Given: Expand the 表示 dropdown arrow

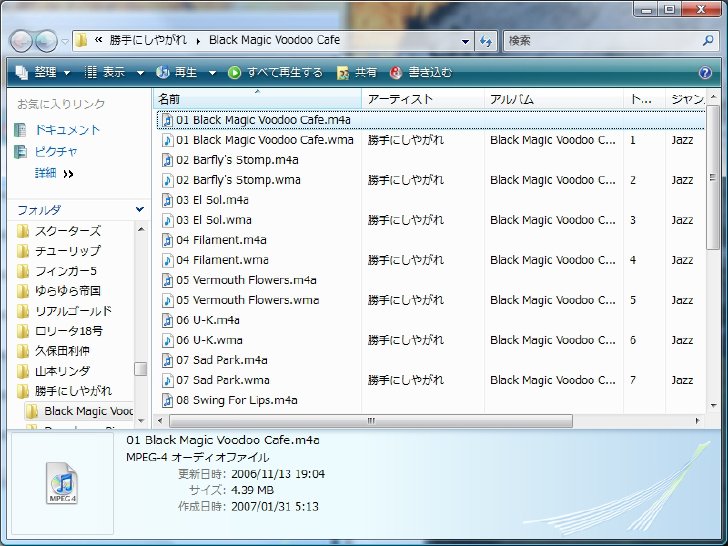Looking at the screenshot, I should [140, 73].
